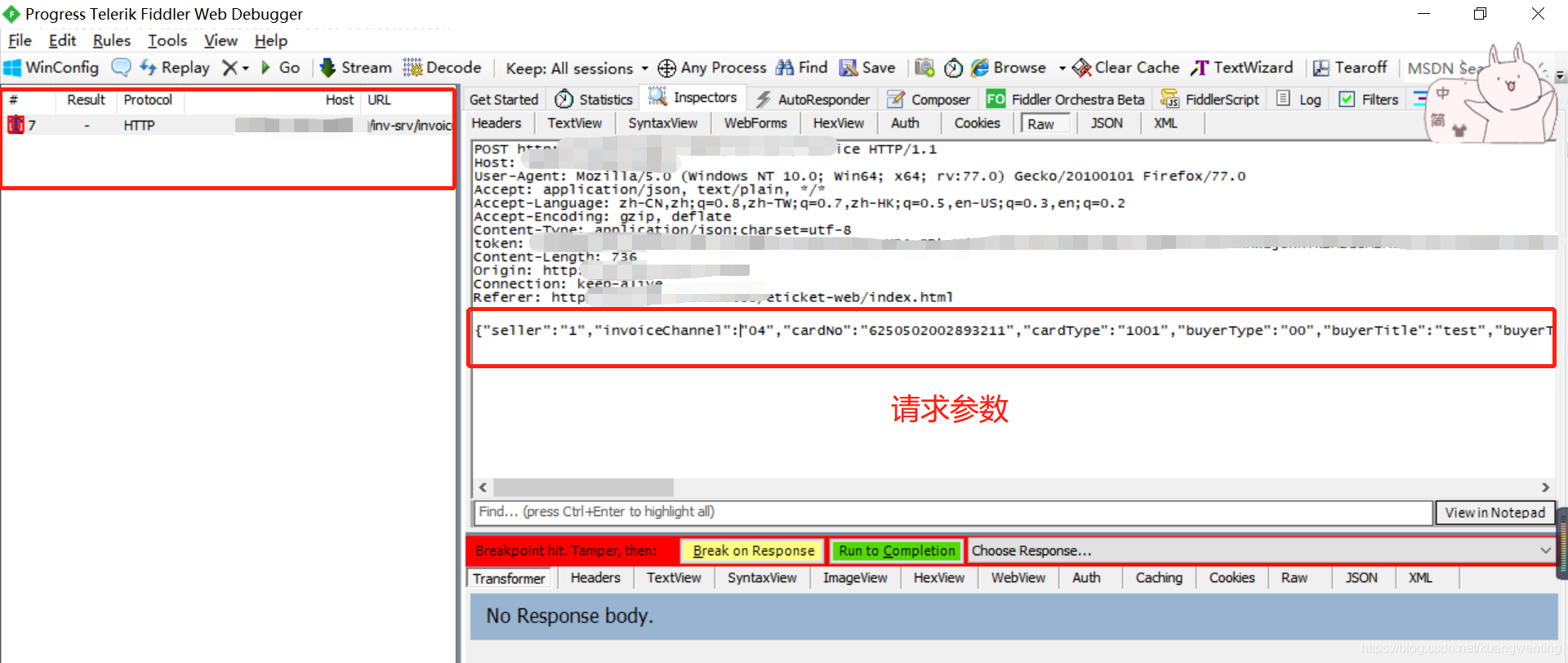Open the TextWizard tool
Screen dimensions: 1568x663
pos(1242,68)
